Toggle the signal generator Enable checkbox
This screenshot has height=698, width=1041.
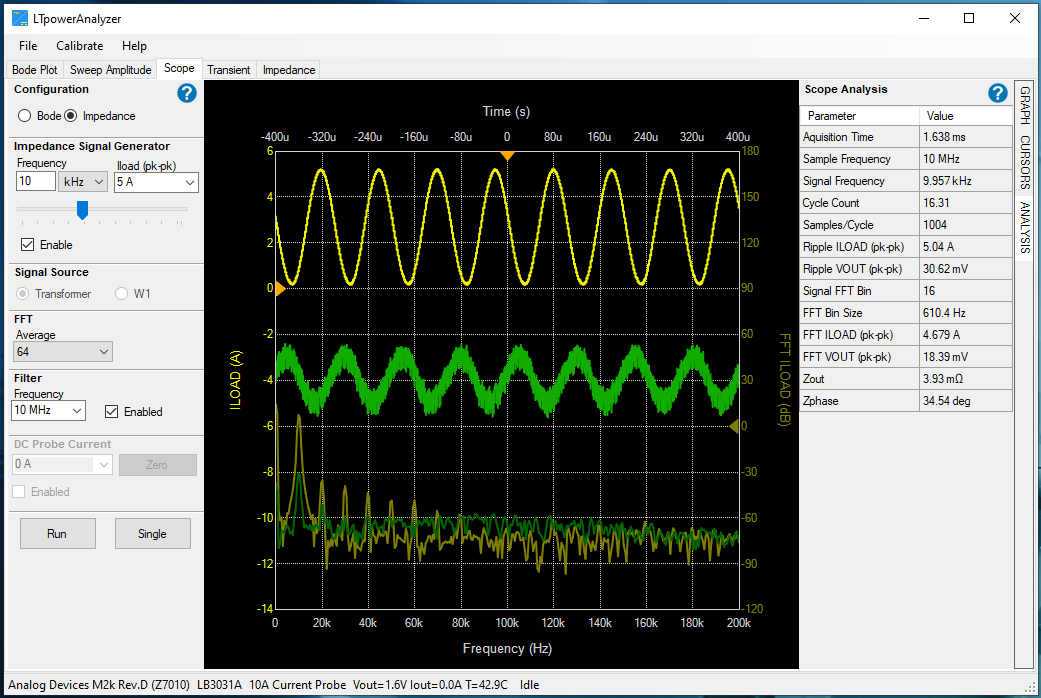click(x=27, y=245)
